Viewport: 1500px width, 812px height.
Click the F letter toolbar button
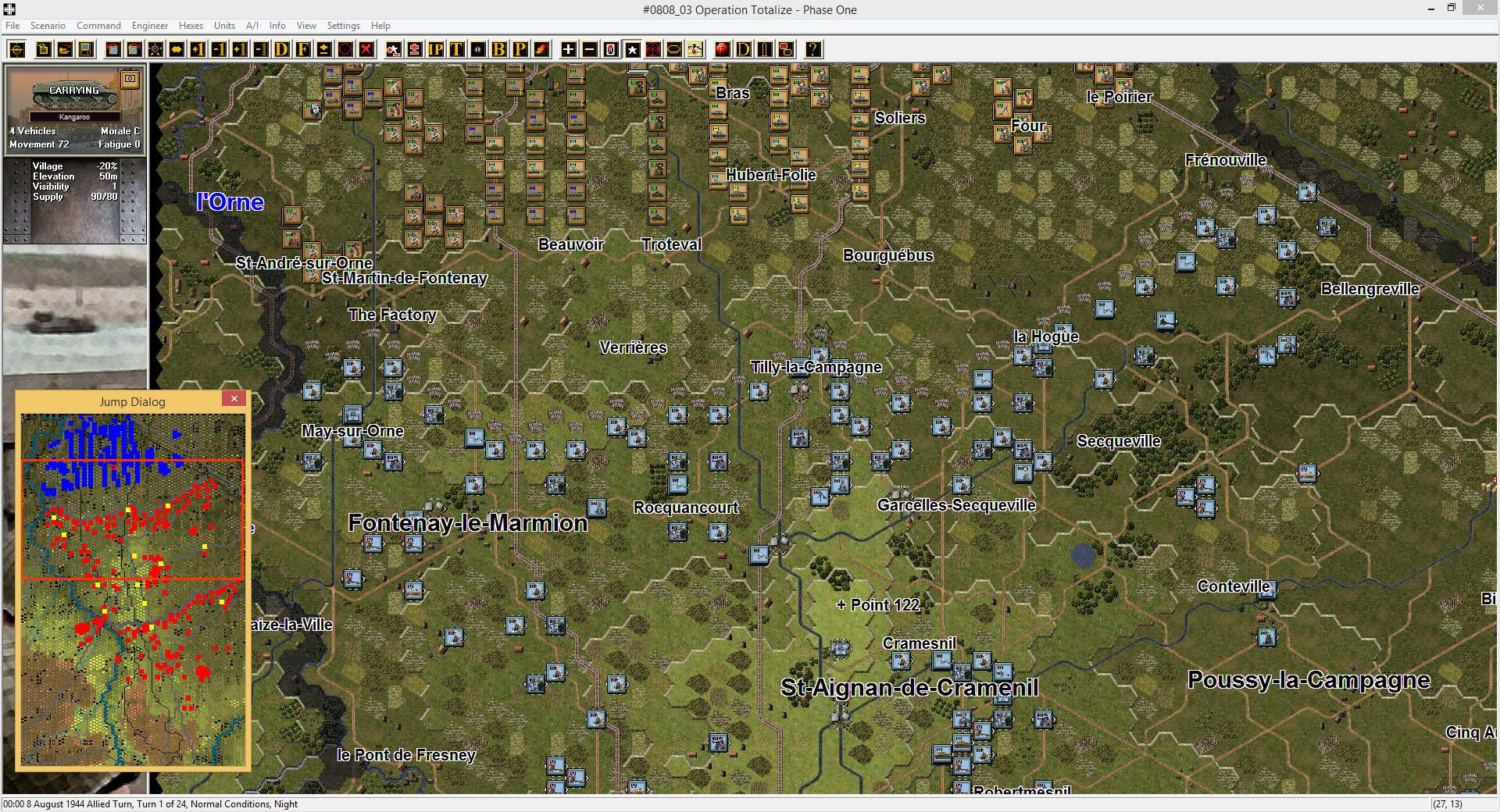pyautogui.click(x=303, y=50)
